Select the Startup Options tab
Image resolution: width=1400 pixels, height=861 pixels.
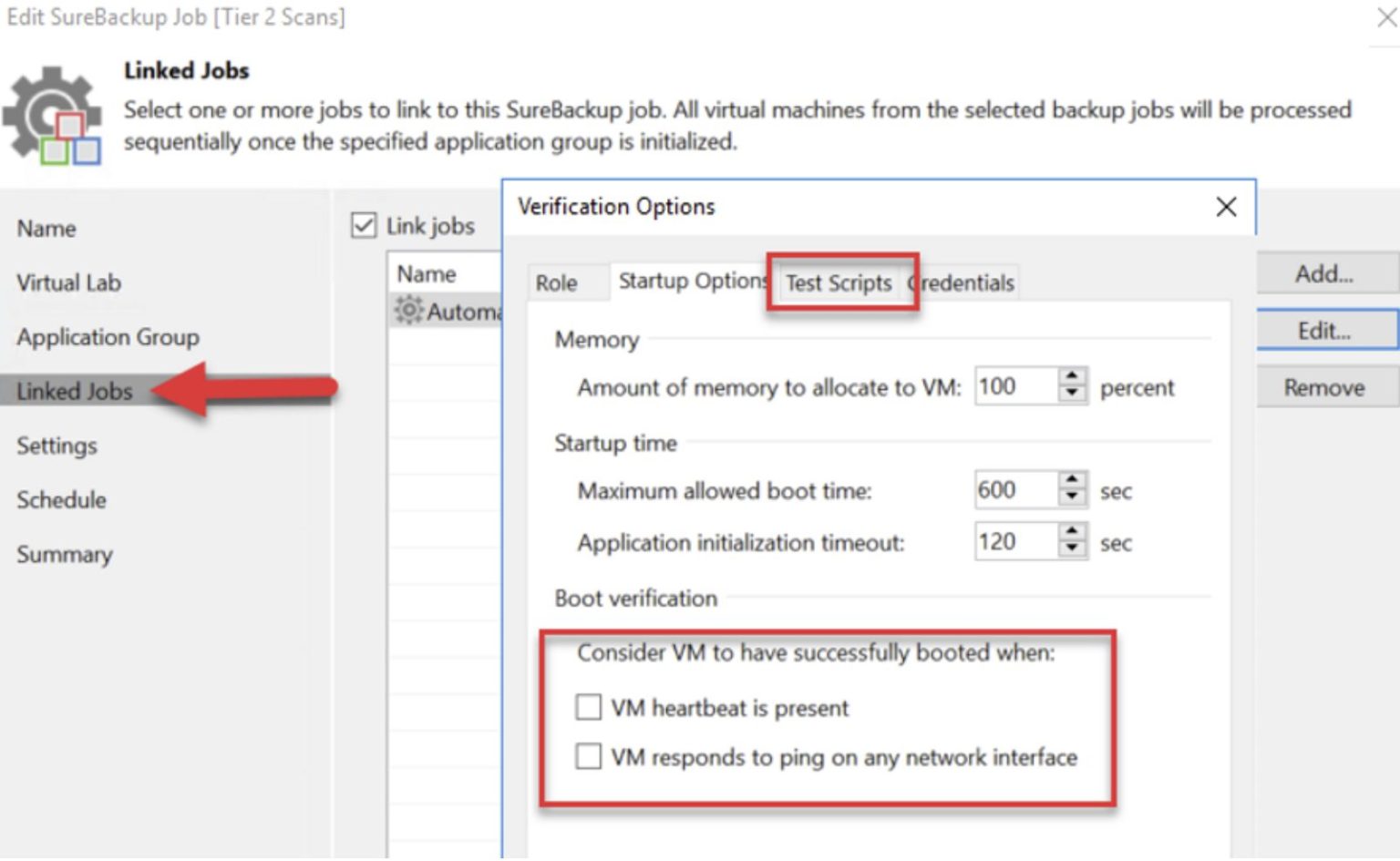(691, 281)
